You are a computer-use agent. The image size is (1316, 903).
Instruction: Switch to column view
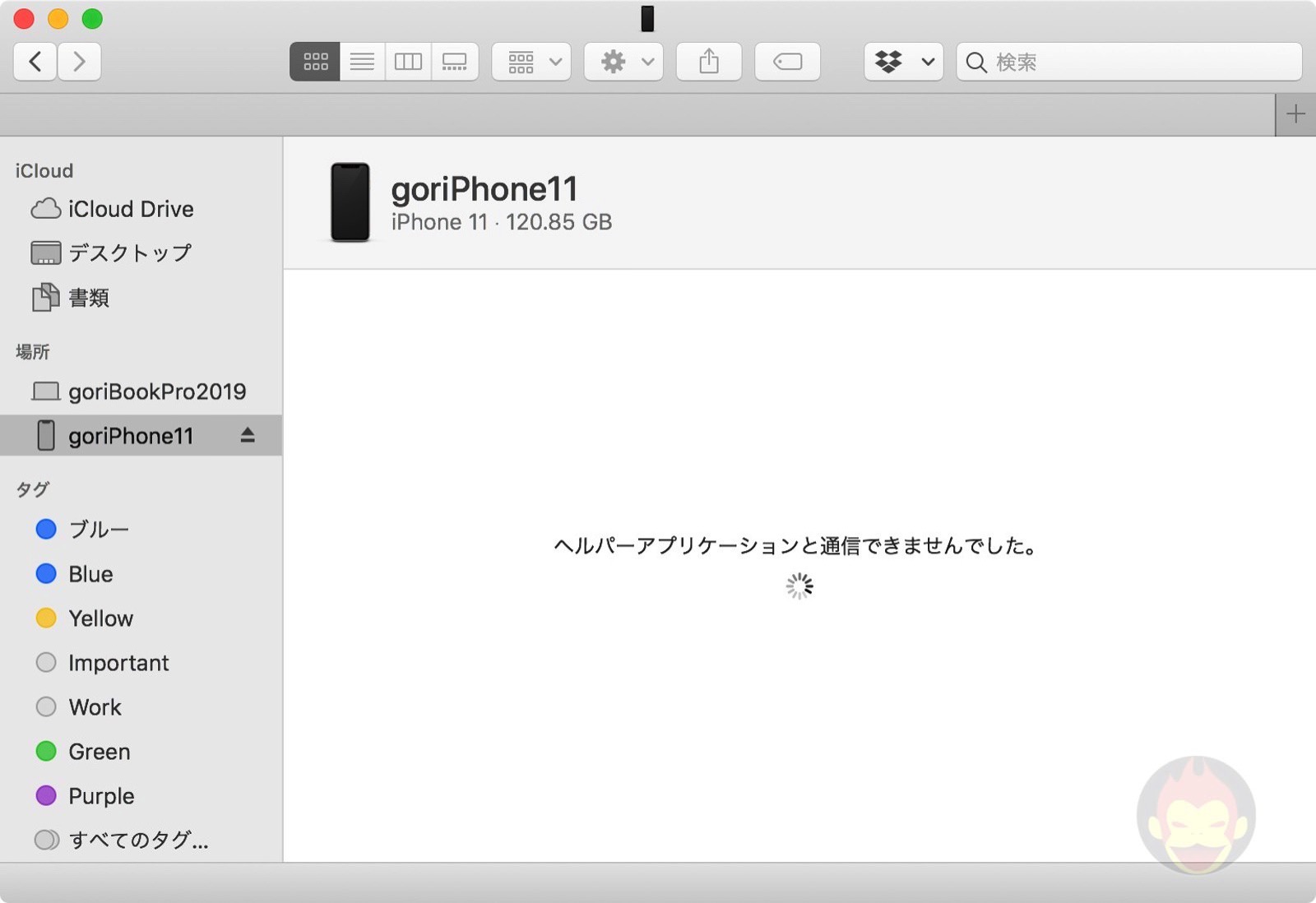click(x=408, y=62)
